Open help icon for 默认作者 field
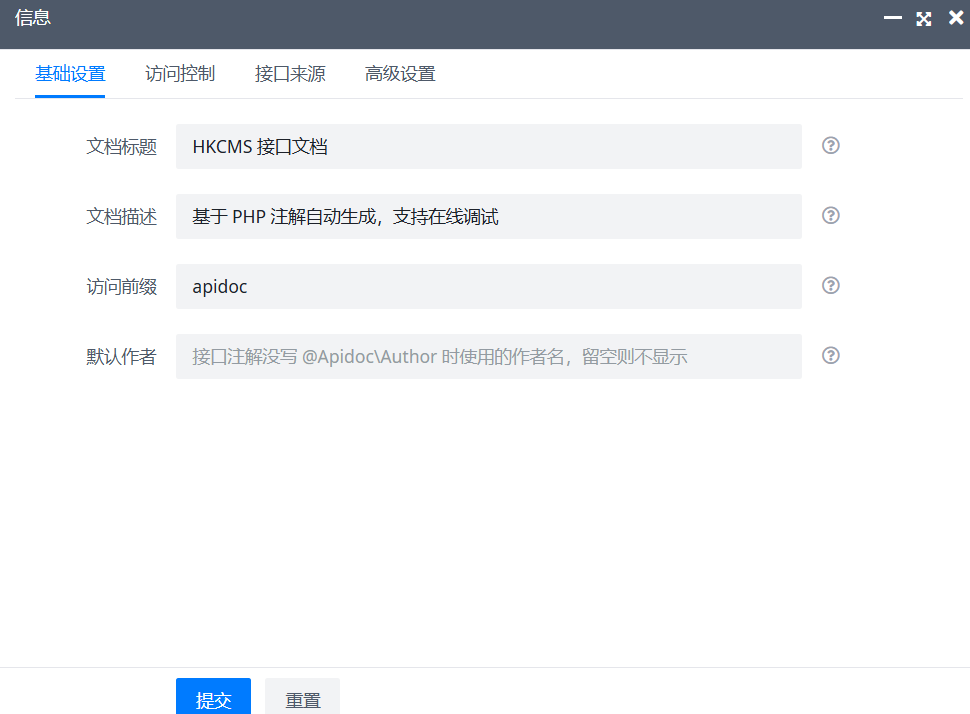The width and height of the screenshot is (970, 714). click(x=830, y=355)
